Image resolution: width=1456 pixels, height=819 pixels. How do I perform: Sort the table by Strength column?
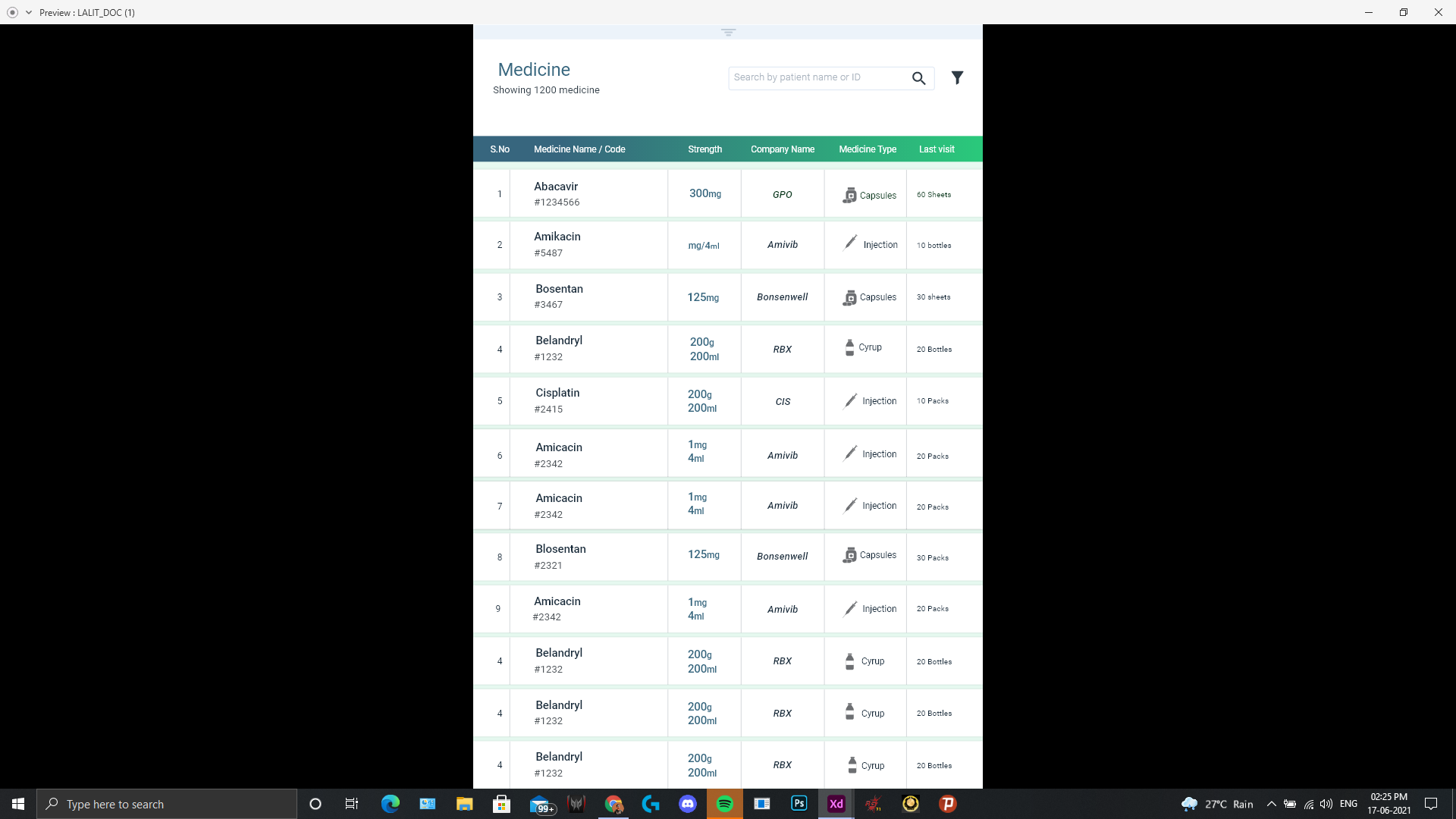click(x=704, y=149)
